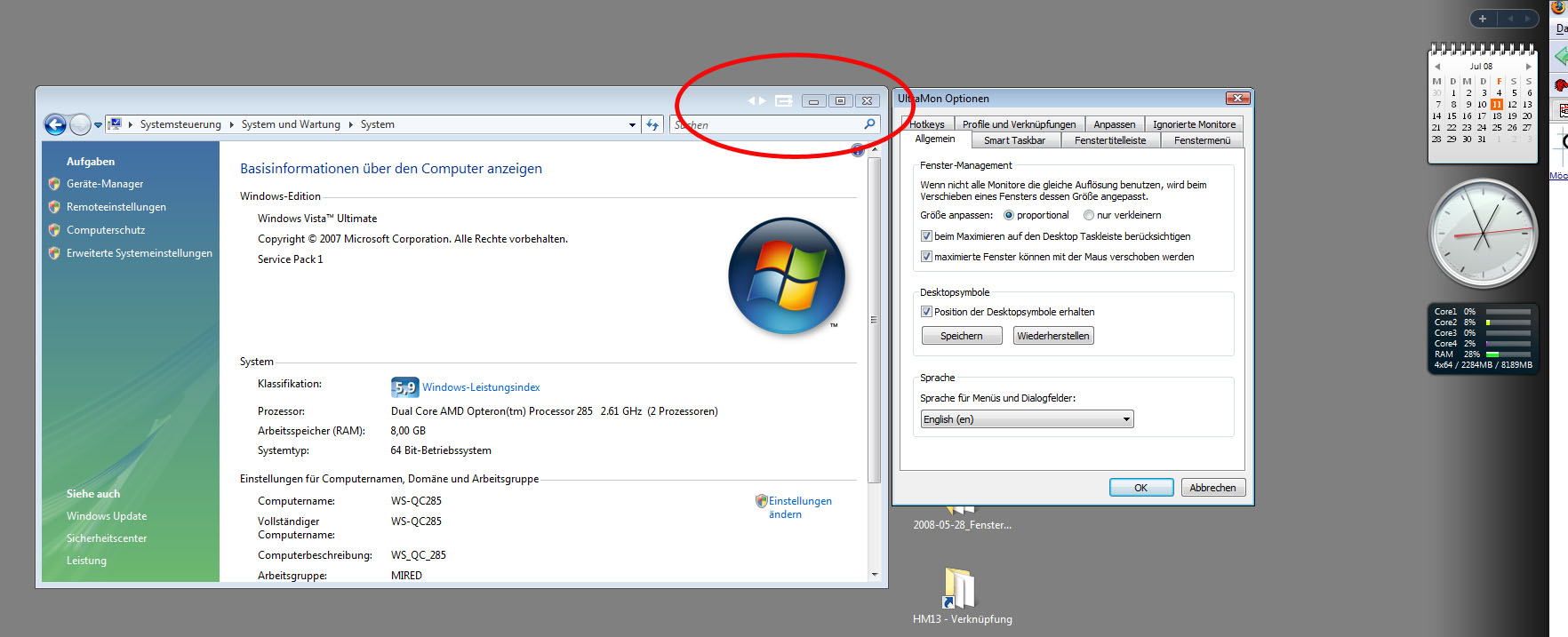
Task: Select the Allgemein tab
Action: tap(935, 139)
